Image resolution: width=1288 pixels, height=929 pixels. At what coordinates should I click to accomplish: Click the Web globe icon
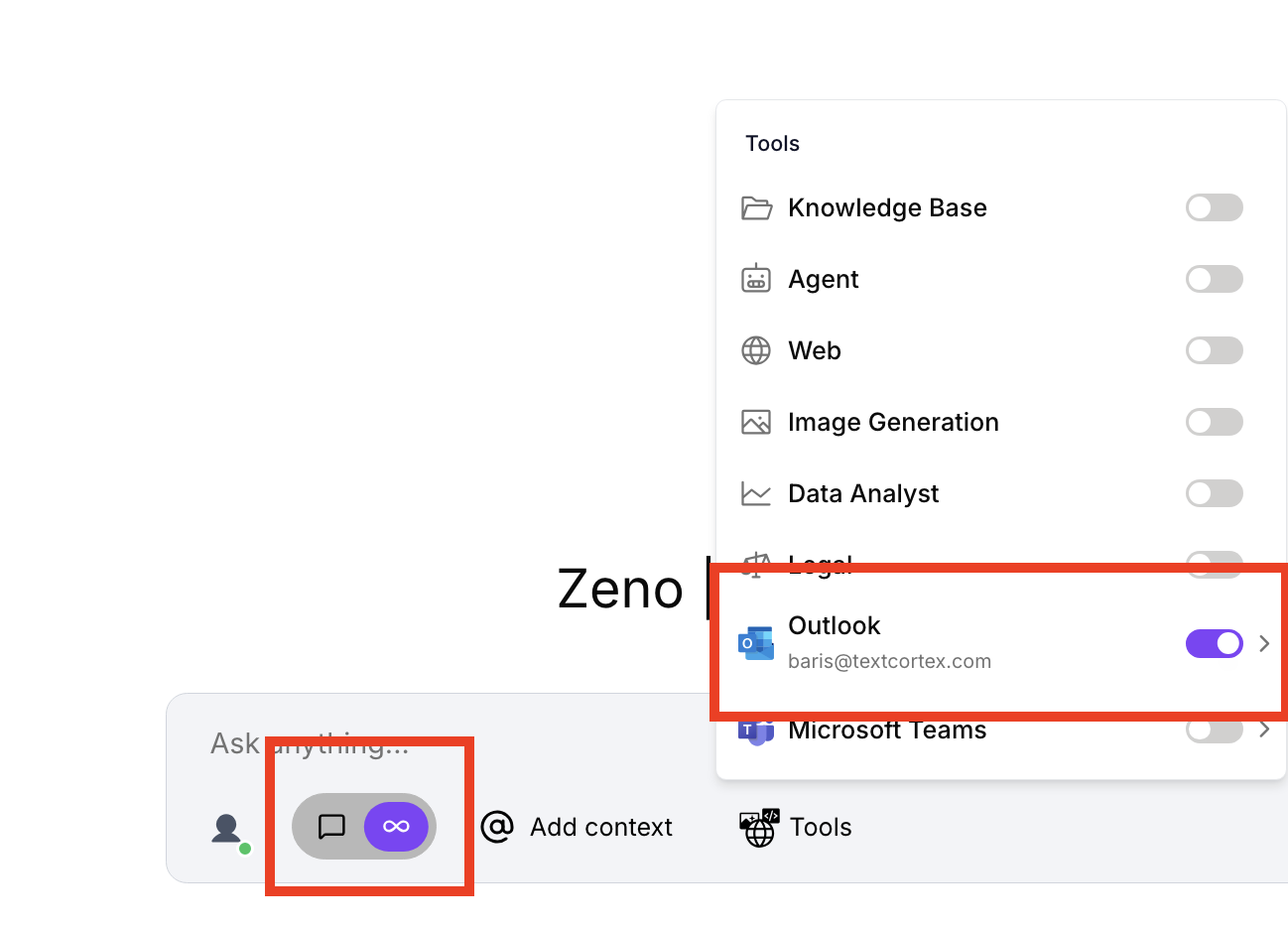(x=756, y=350)
